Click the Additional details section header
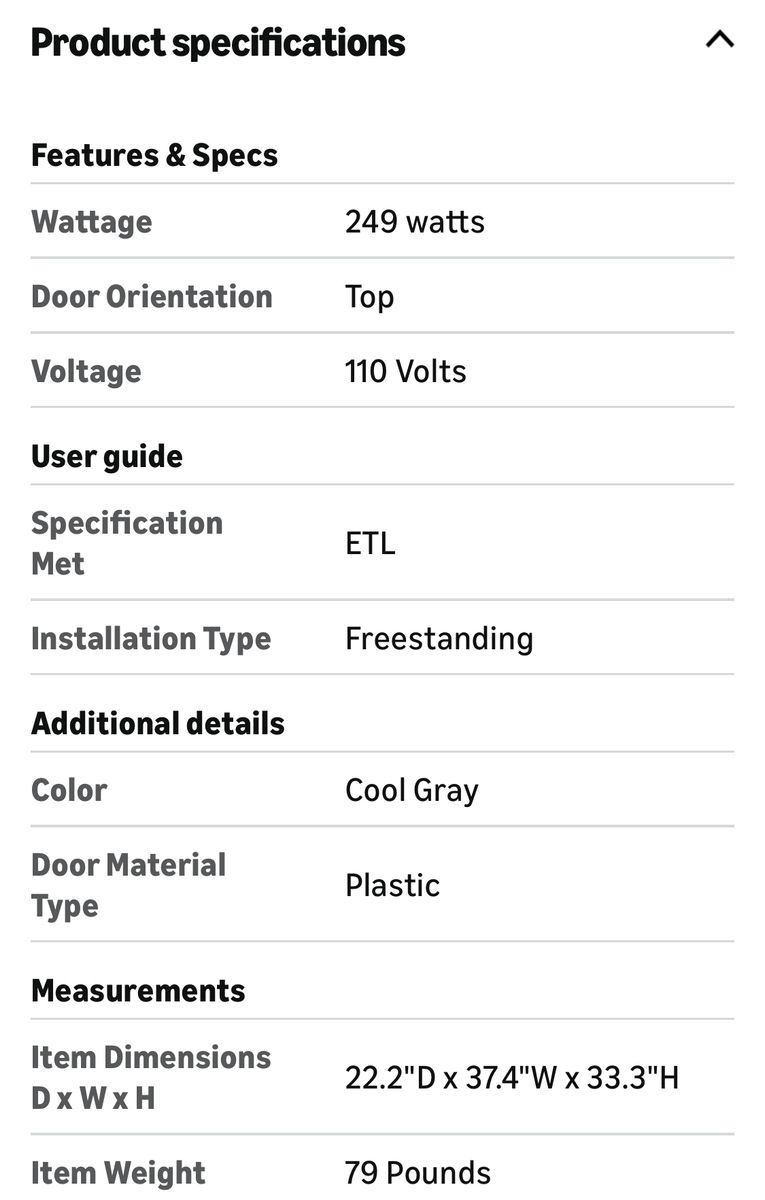The image size is (765, 1200). pos(158,723)
